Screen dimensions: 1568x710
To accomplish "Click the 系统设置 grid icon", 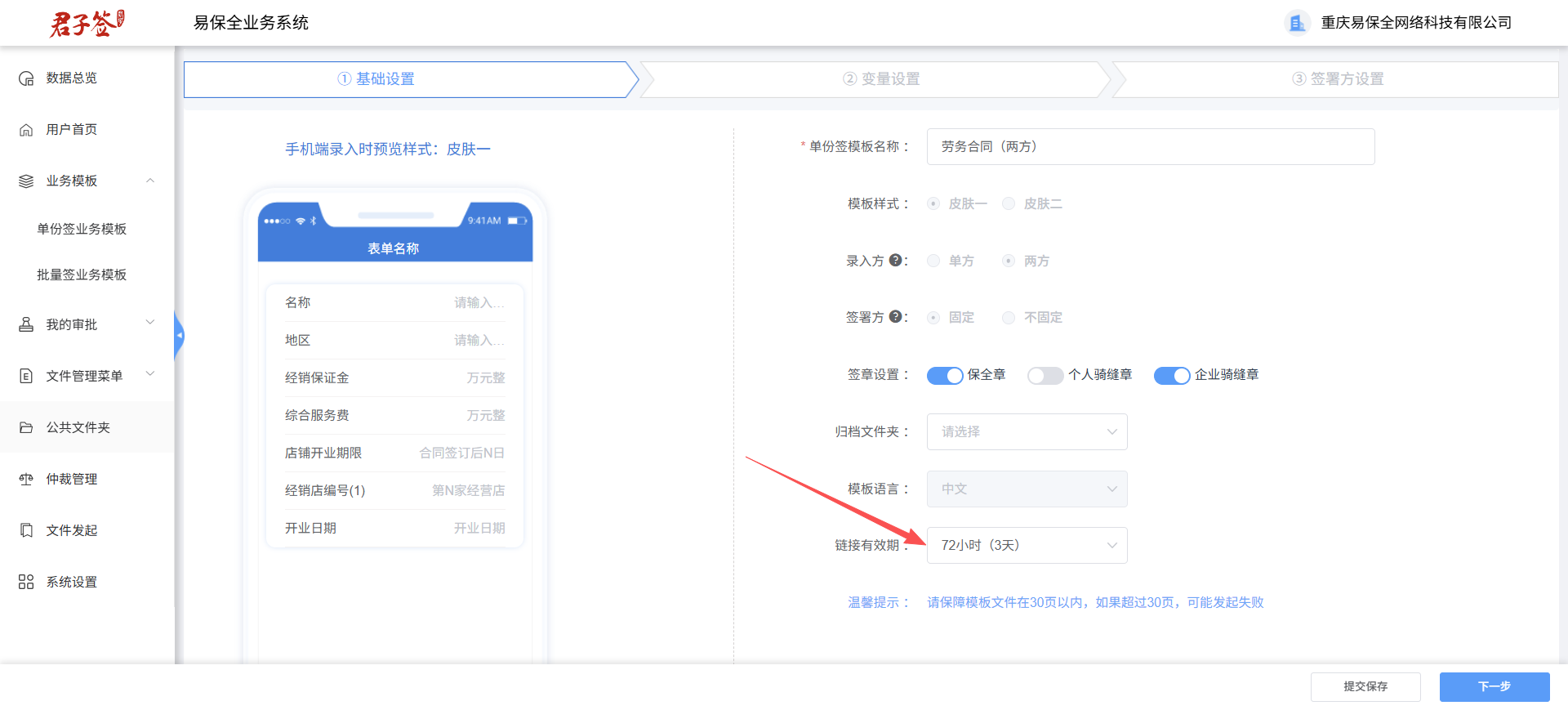I will (26, 582).
